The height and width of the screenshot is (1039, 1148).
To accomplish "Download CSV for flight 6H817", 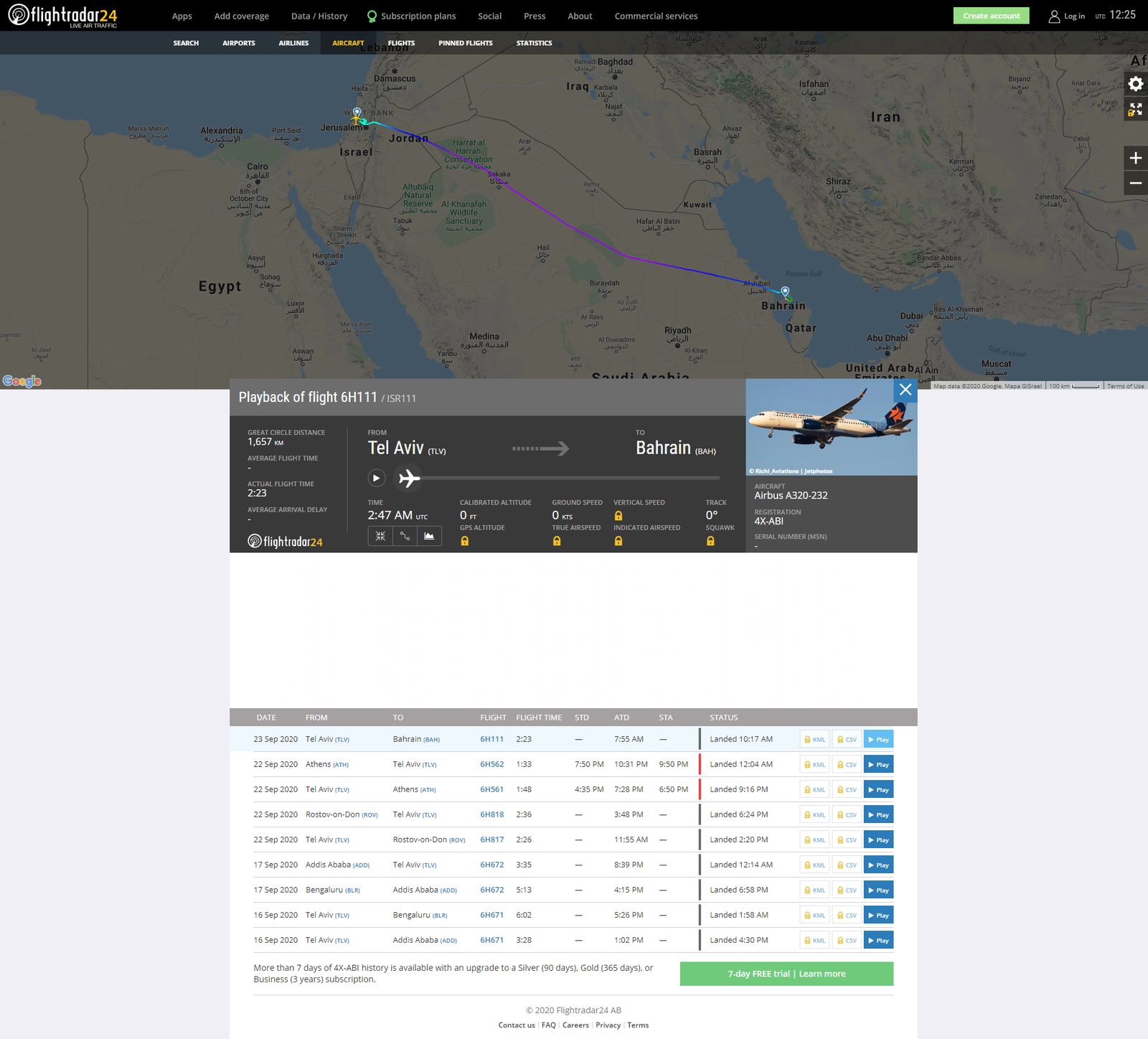I will (847, 840).
